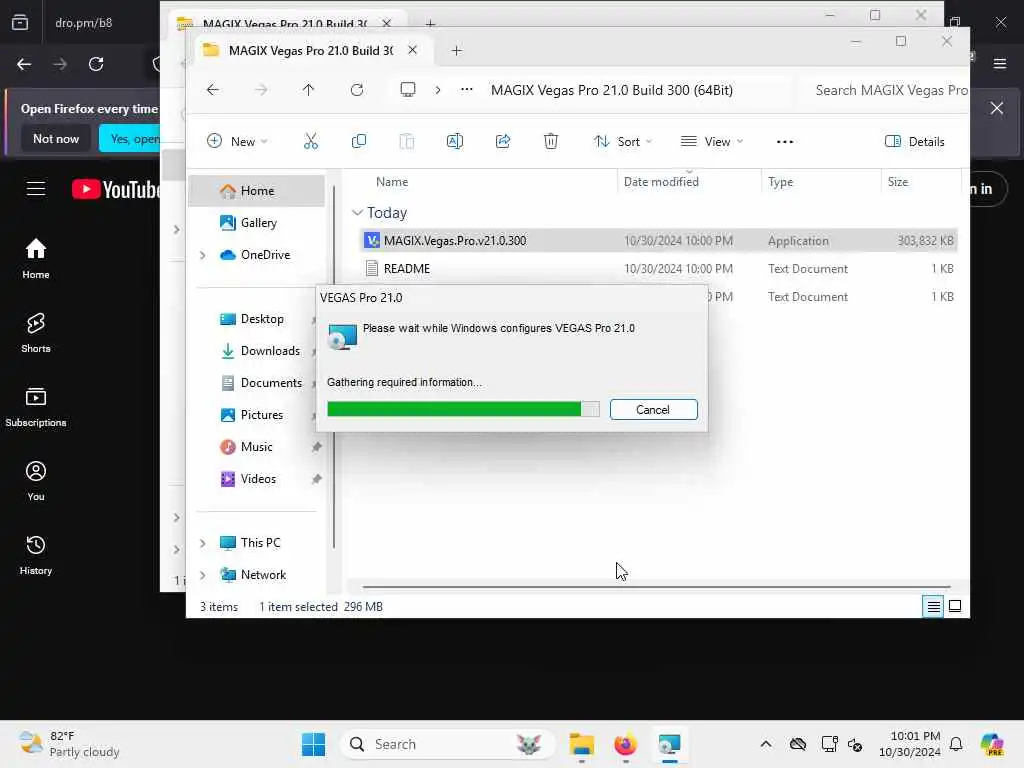Viewport: 1024px width, 768px height.
Task: Click the Rename icon in Explorer toolbar
Action: (455, 141)
